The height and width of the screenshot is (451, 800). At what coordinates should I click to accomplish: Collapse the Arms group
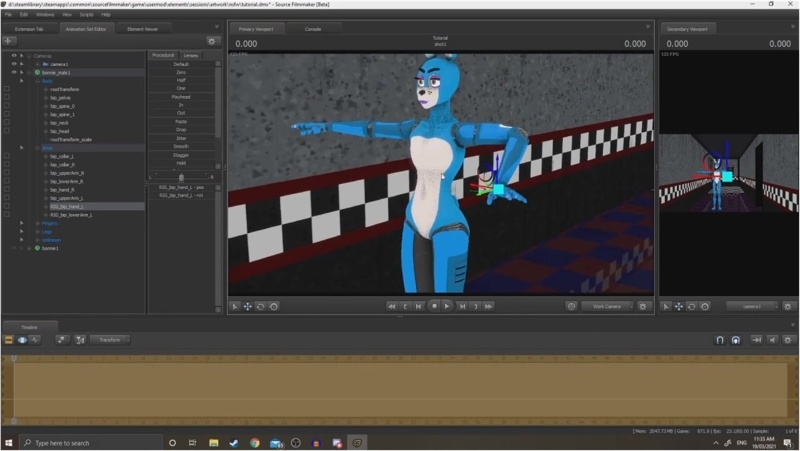(x=38, y=148)
